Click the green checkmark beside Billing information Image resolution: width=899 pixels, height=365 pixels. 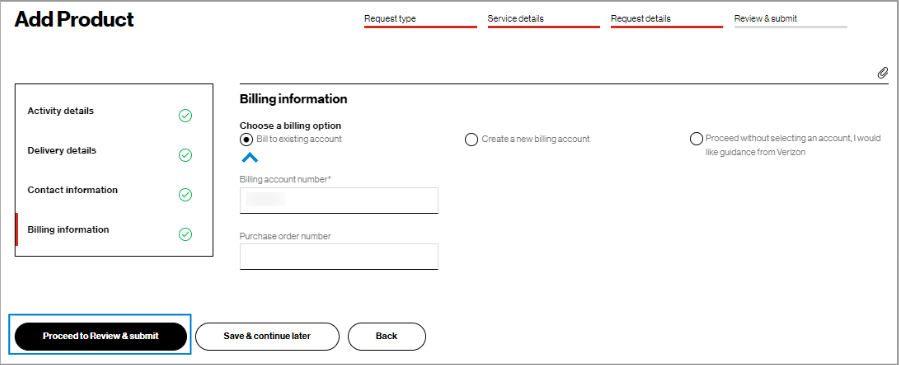pos(185,234)
